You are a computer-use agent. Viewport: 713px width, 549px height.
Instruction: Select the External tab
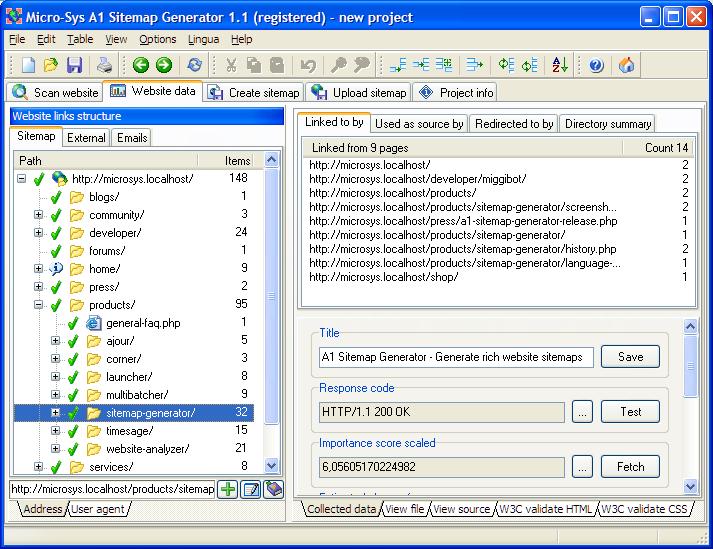click(x=86, y=138)
